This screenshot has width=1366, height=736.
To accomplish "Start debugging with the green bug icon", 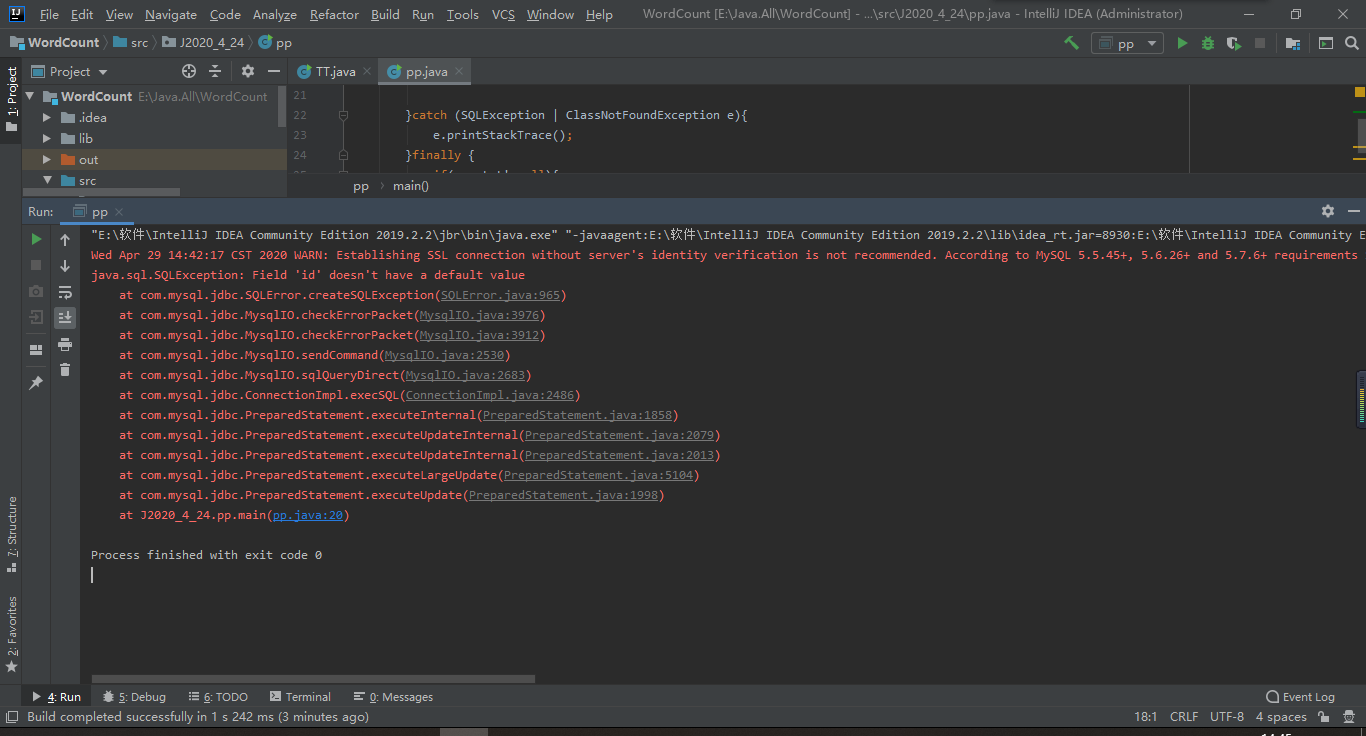I will (1208, 43).
